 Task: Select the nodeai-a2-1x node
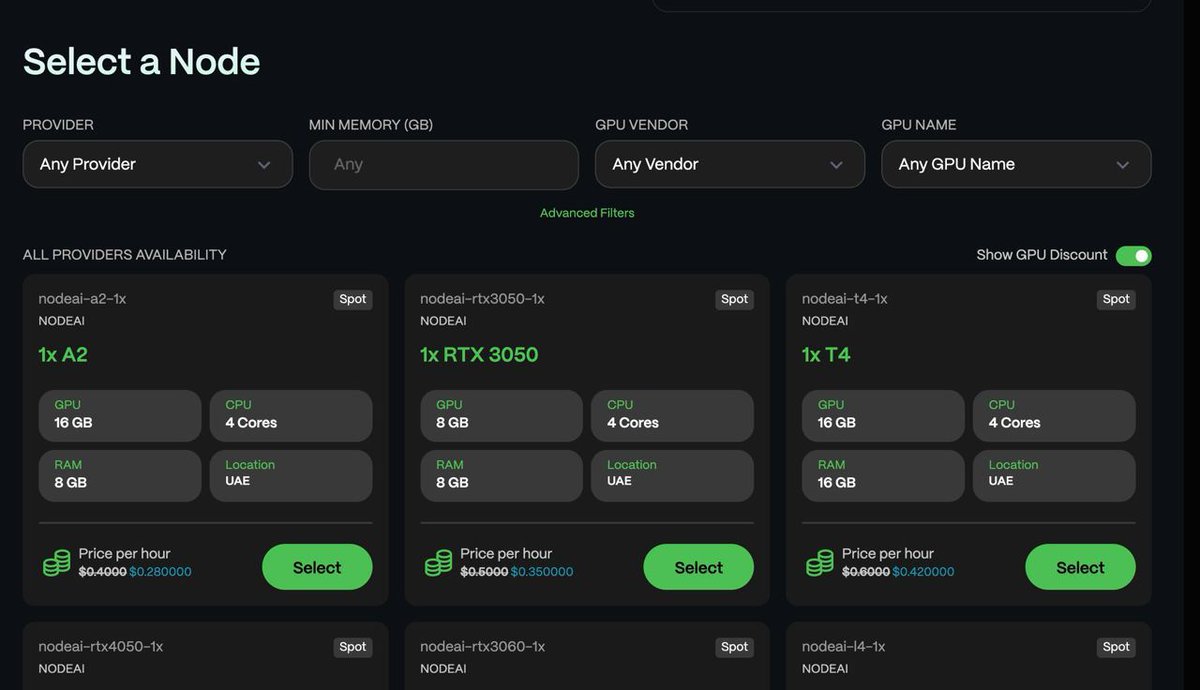click(x=317, y=567)
